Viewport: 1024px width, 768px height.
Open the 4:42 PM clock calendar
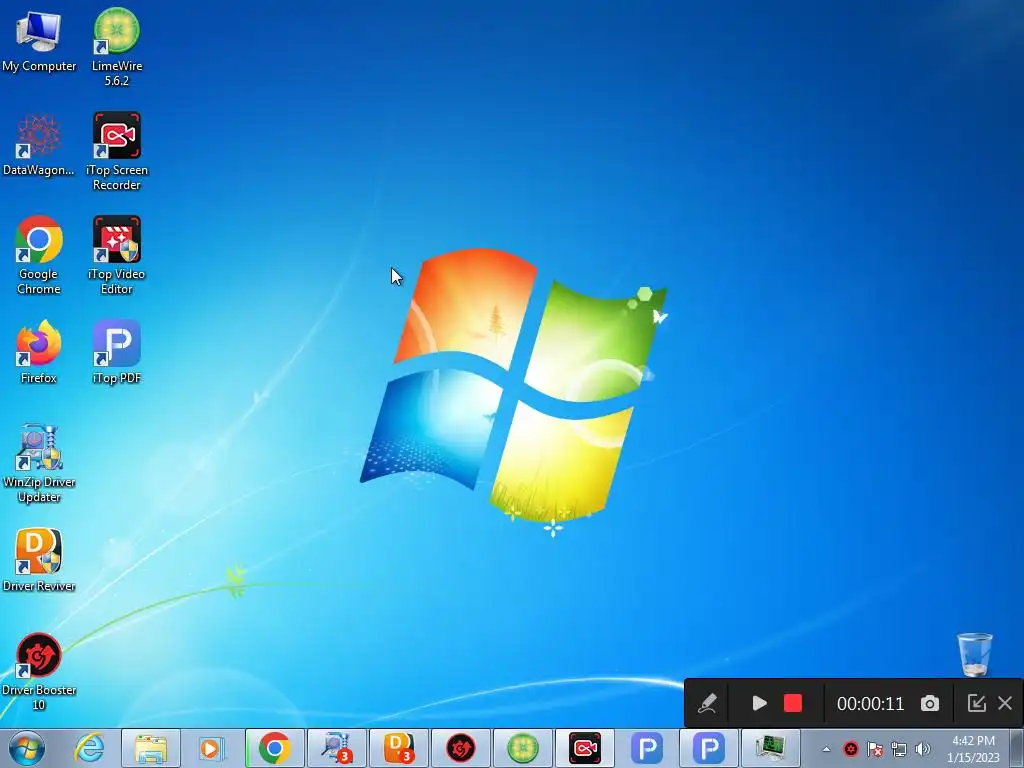973,749
